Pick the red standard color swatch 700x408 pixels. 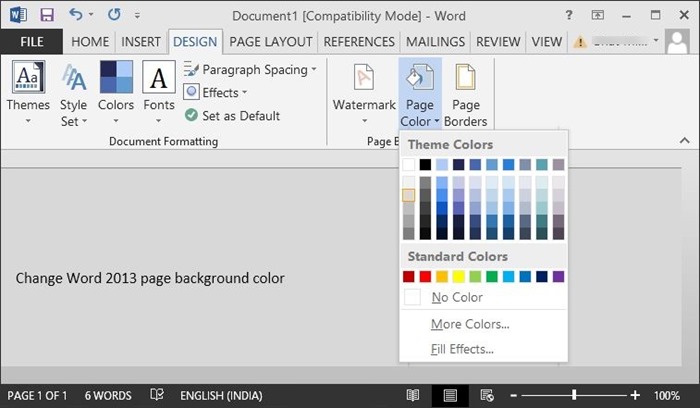[x=426, y=276]
